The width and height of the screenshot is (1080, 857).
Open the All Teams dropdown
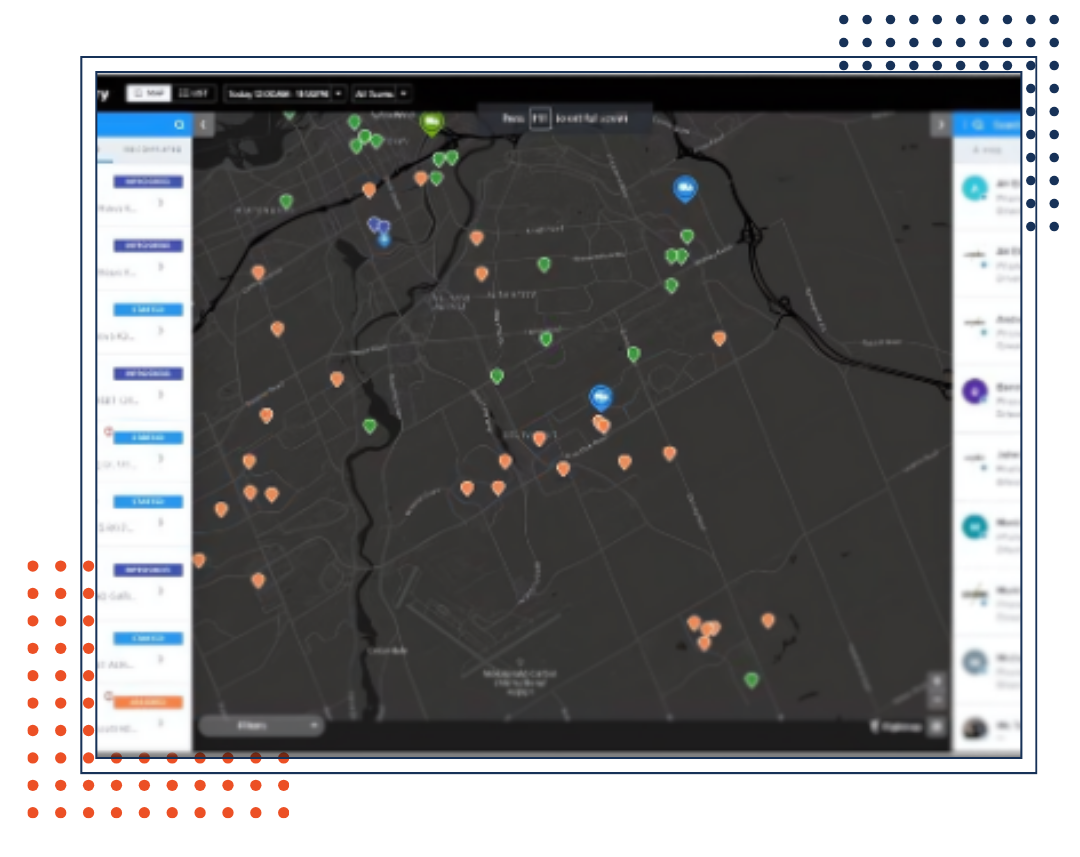click(381, 94)
